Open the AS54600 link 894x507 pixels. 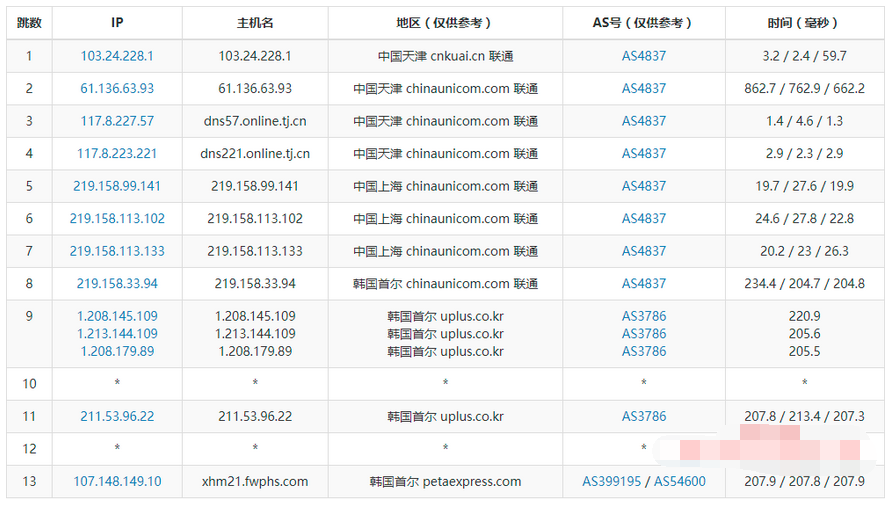pos(680,481)
